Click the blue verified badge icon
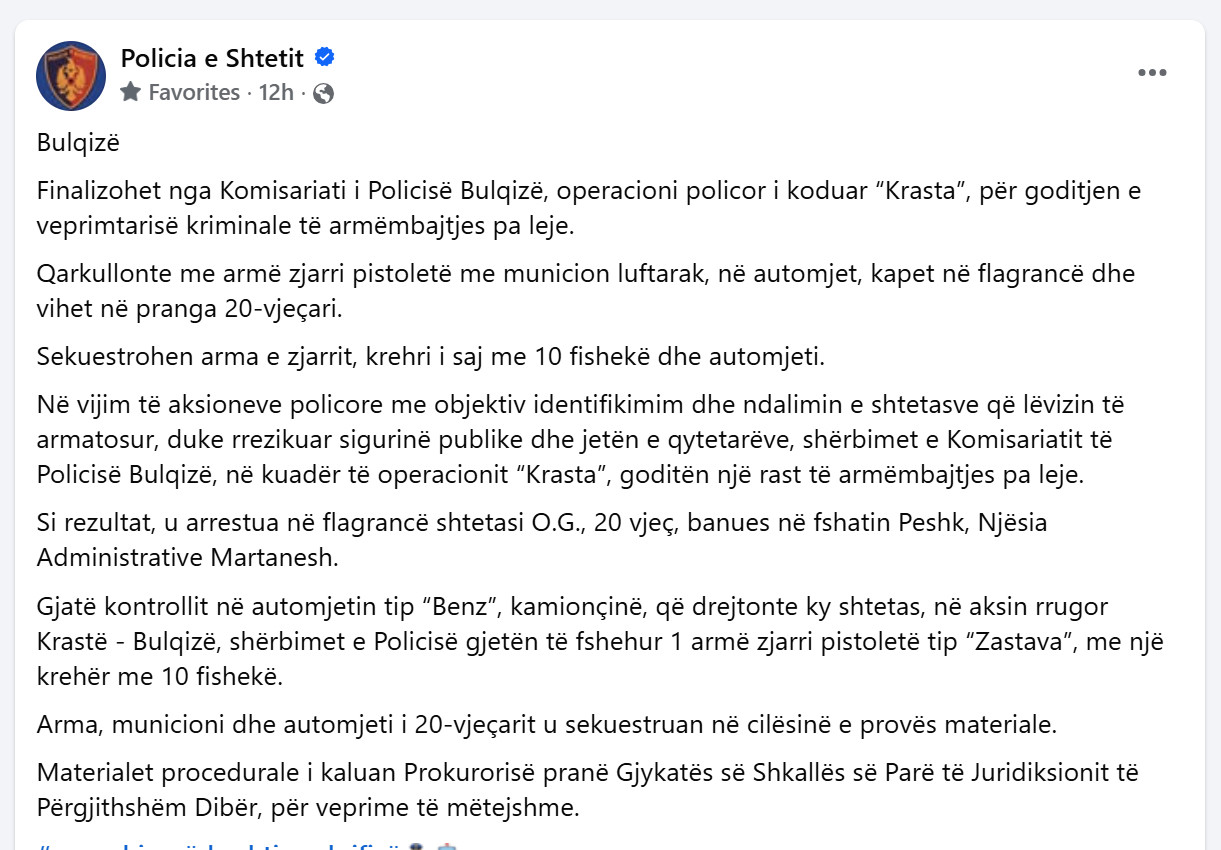Image resolution: width=1221 pixels, height=850 pixels. click(324, 59)
